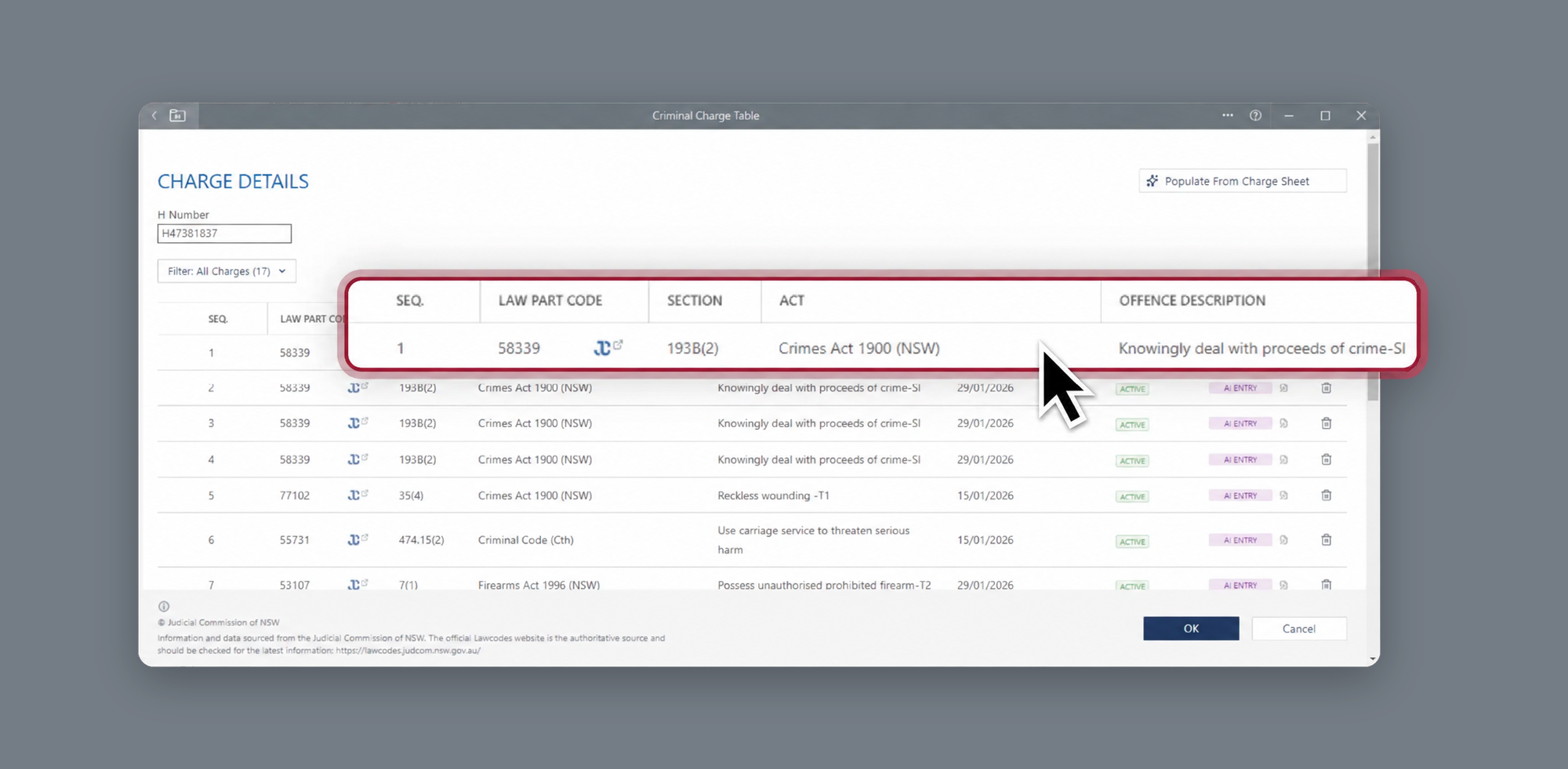1568x769 pixels.
Task: Open the lawcodes.judcom.nsw.gov.au link
Action: (408, 651)
